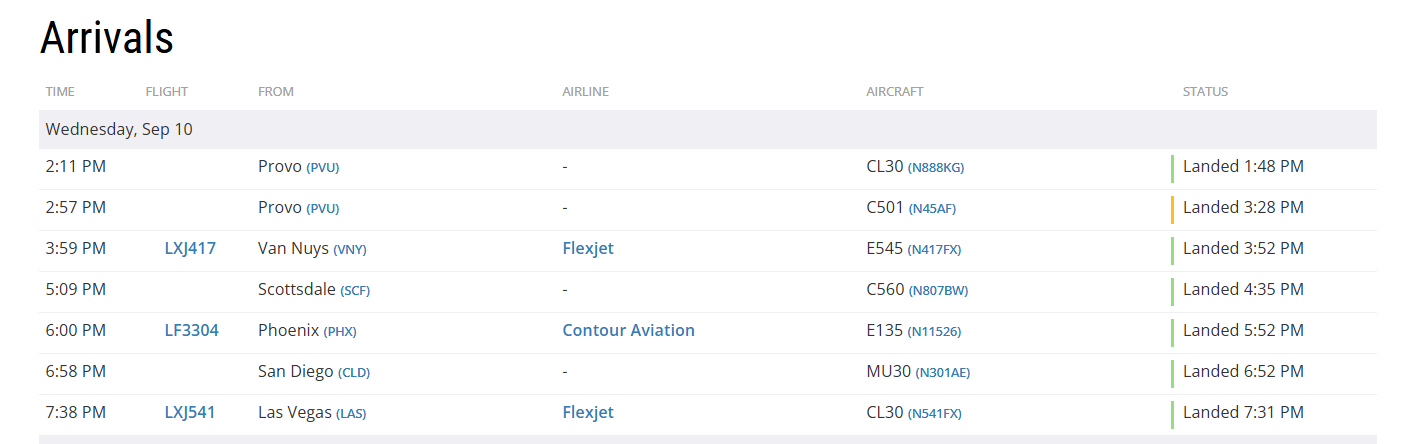Open flight LF3304 link
Image resolution: width=1427 pixels, height=444 pixels.
coord(191,331)
